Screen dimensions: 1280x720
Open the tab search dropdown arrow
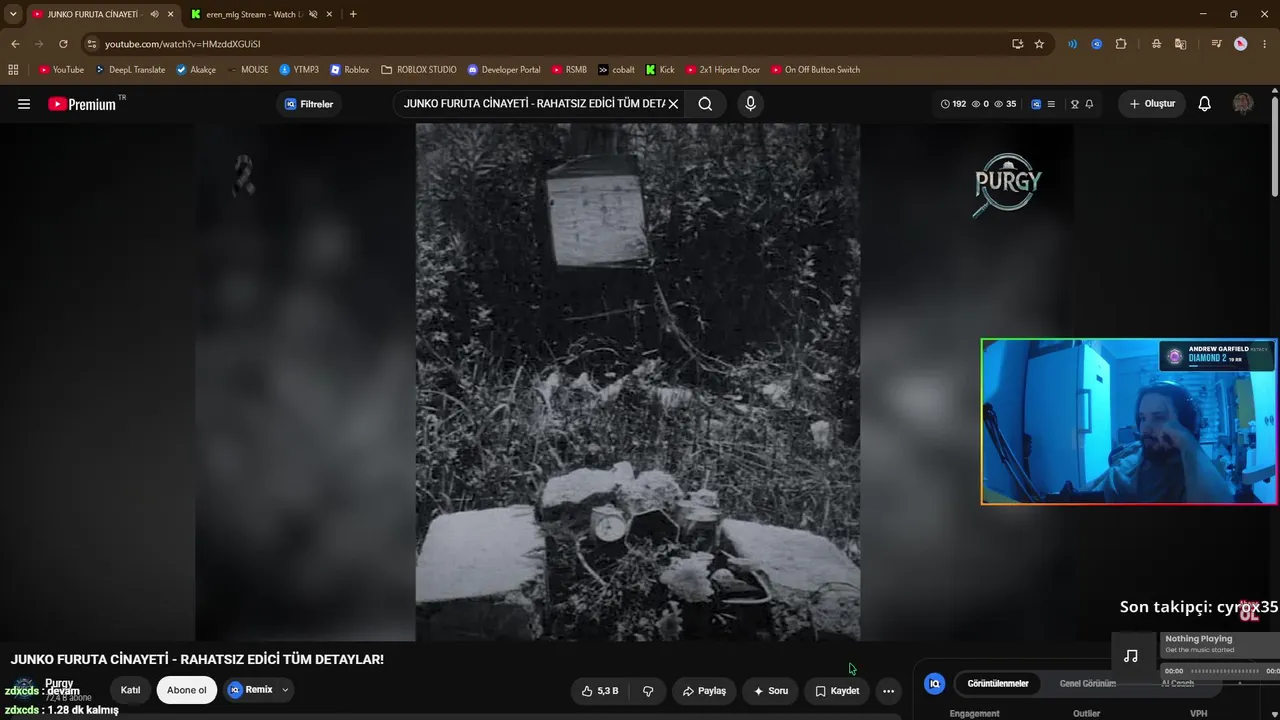tap(13, 14)
